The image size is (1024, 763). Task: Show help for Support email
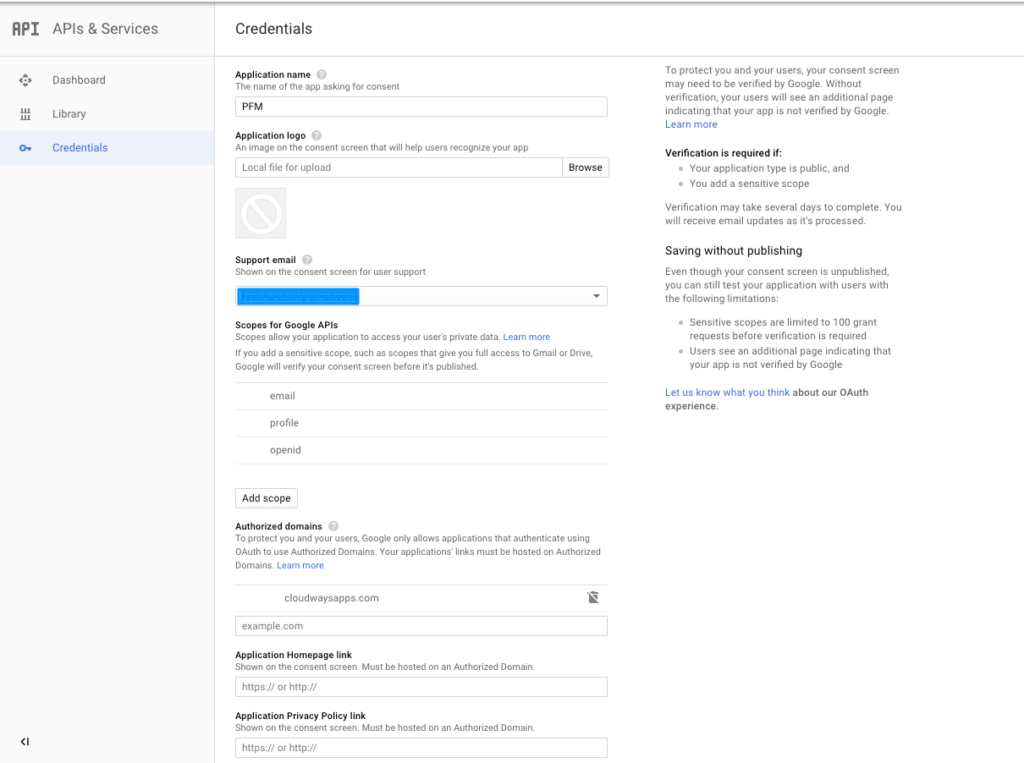pyautogui.click(x=307, y=259)
